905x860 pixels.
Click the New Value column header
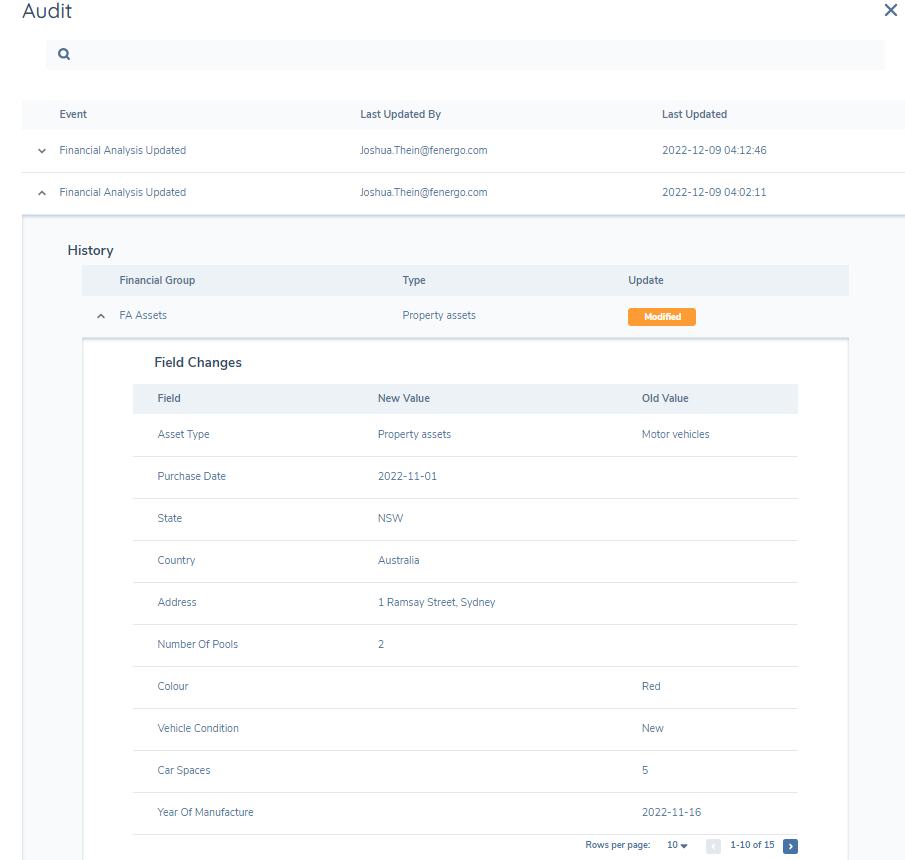pos(403,399)
